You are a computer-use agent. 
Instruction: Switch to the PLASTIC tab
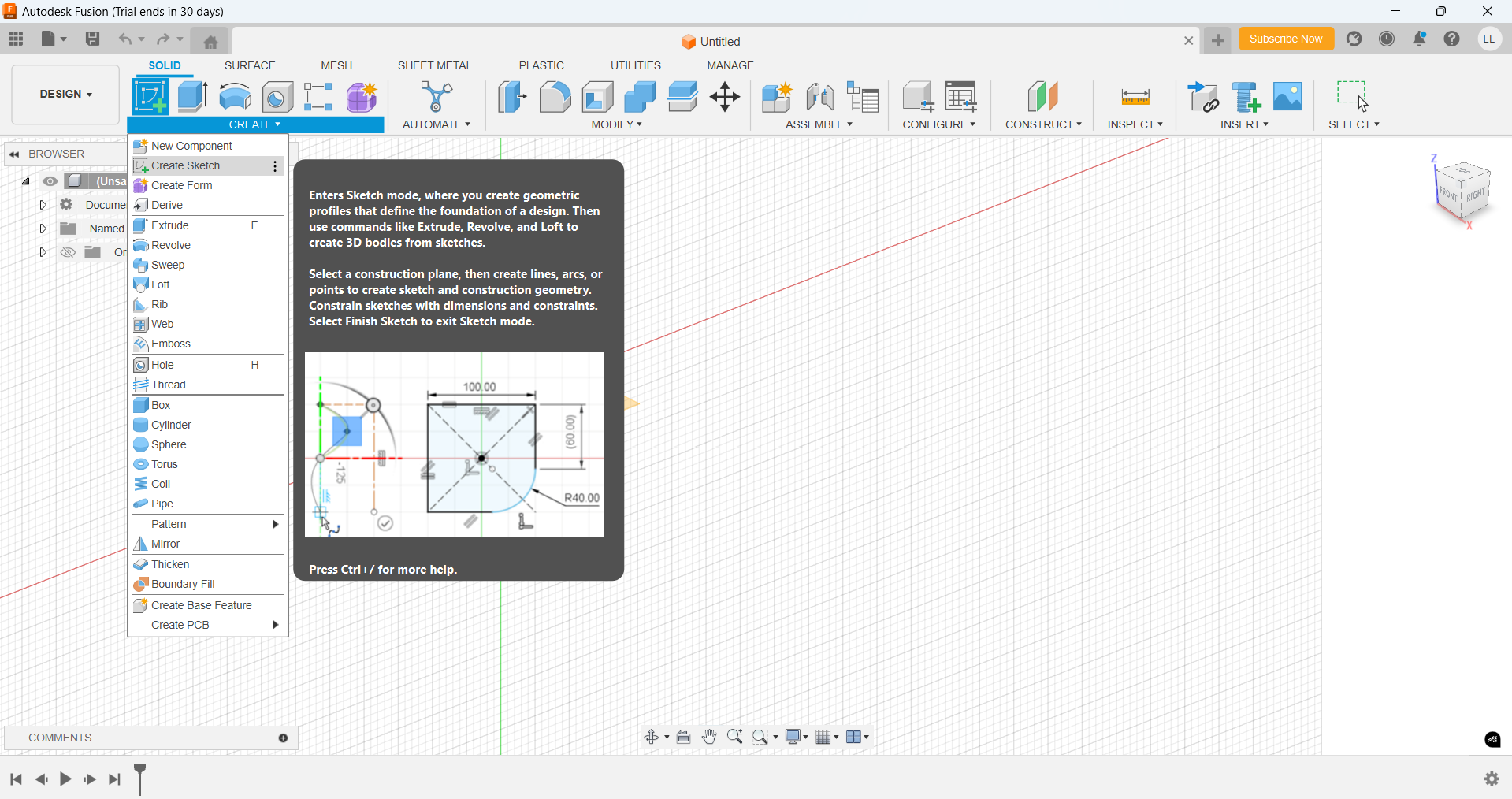tap(541, 65)
